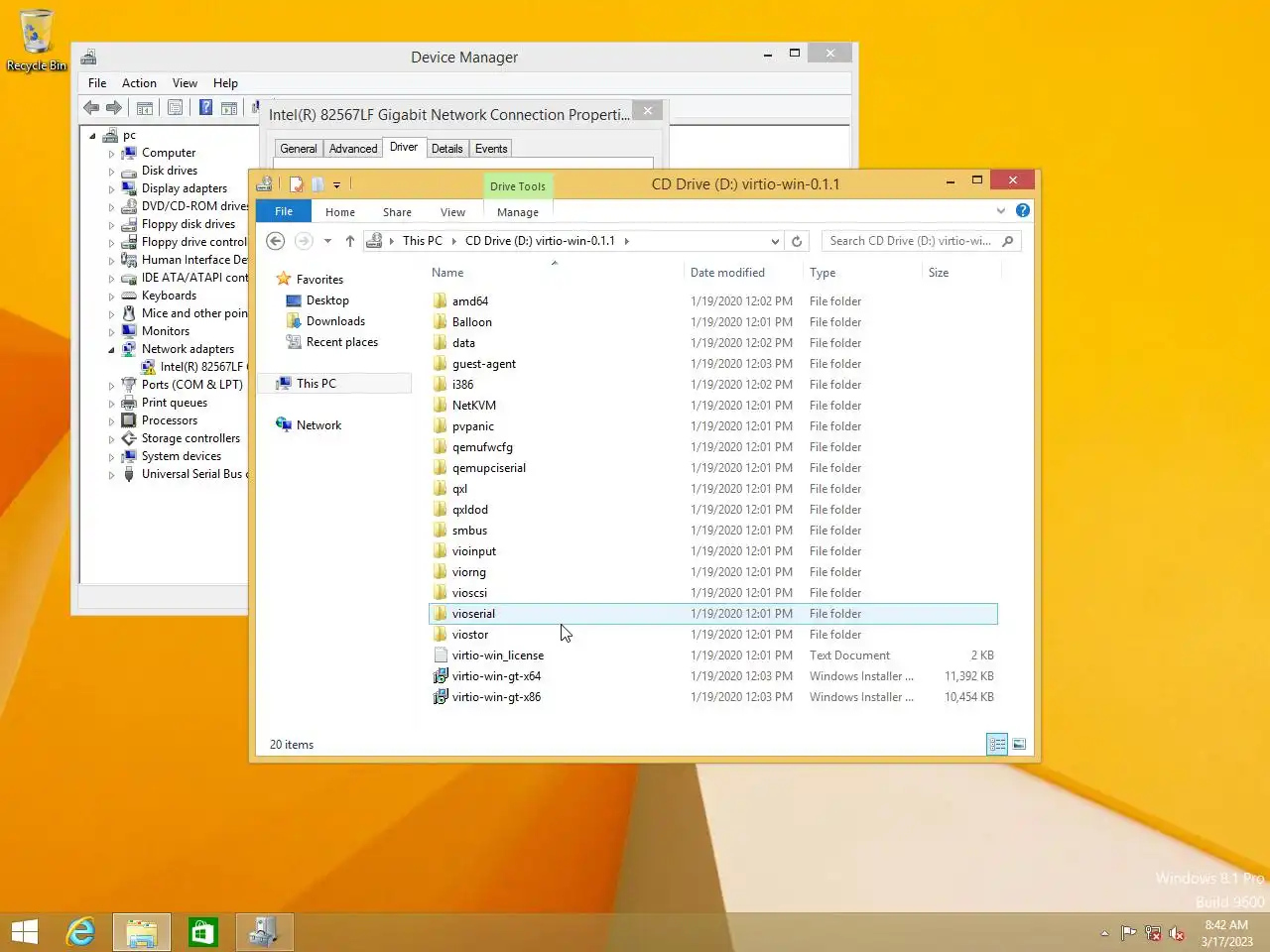Show hidden tray icons arrow
Screen dimensions: 1270x952
pos(1104,933)
